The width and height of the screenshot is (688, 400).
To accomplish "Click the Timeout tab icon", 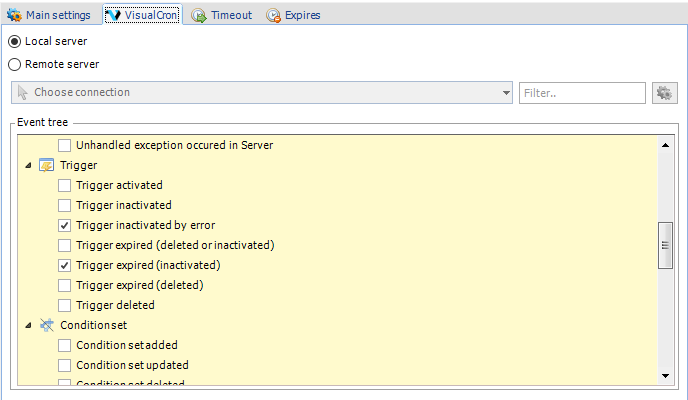I will 199,15.
